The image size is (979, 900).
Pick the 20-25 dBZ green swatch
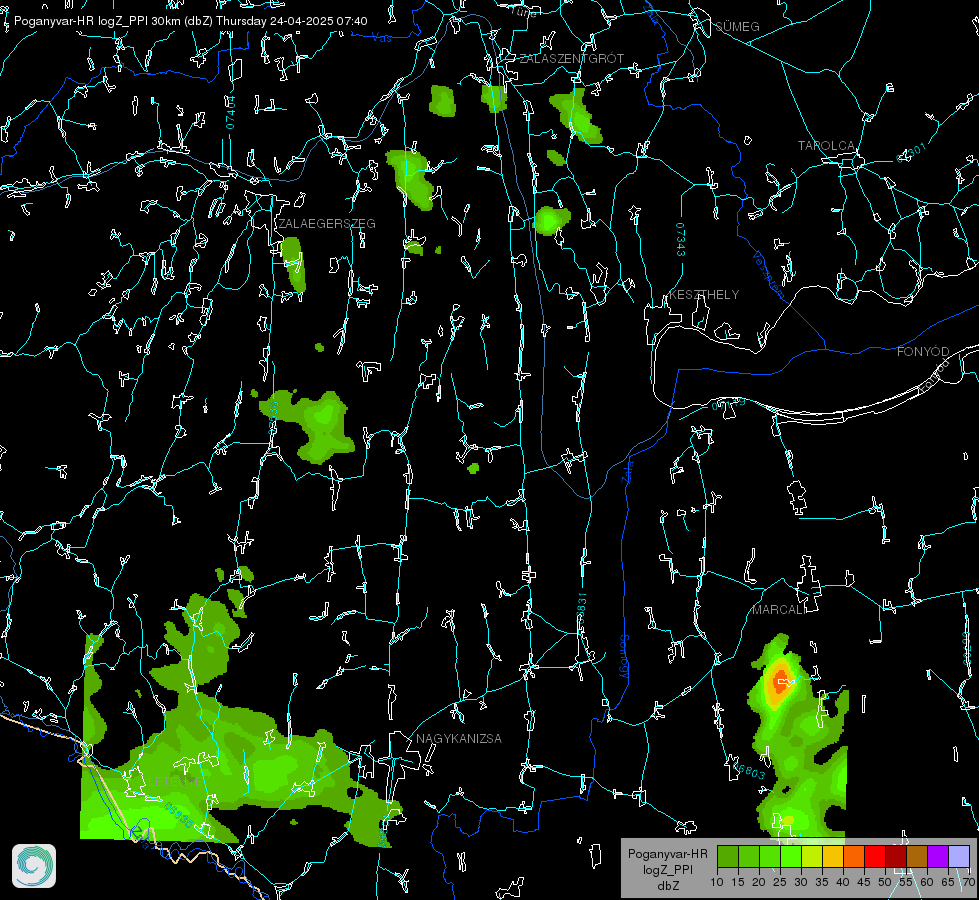coord(770,856)
